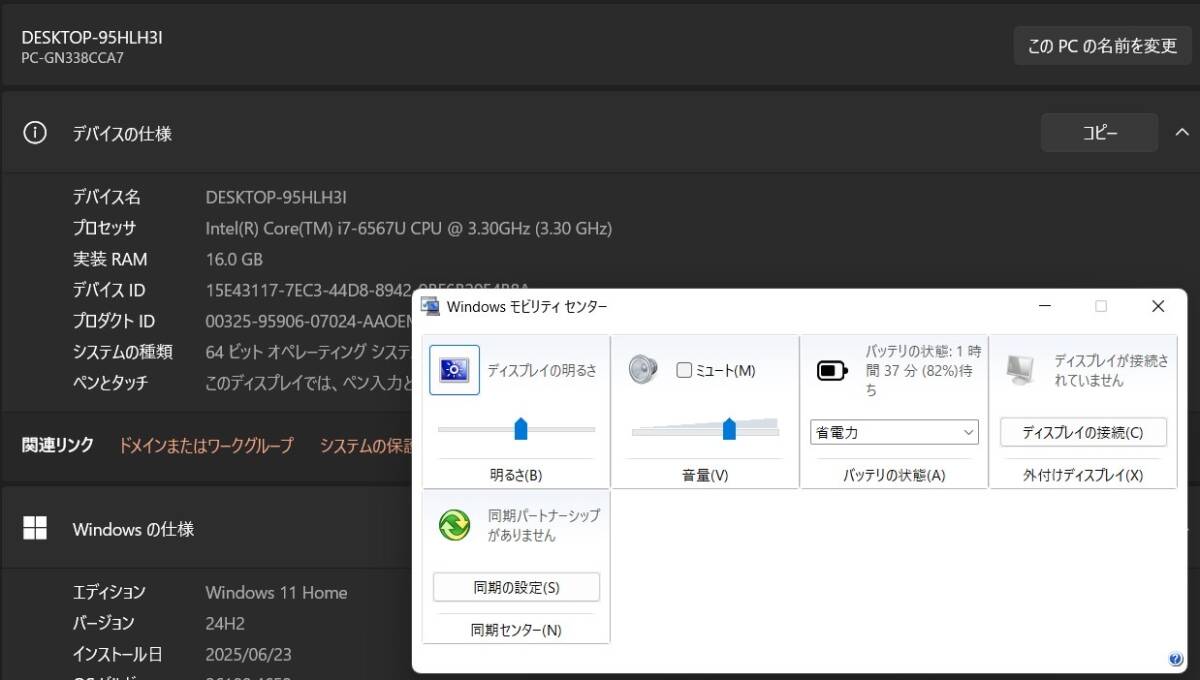Click the Intel Core i7-6567U processor text
1200x680 pixels.
coord(408,228)
